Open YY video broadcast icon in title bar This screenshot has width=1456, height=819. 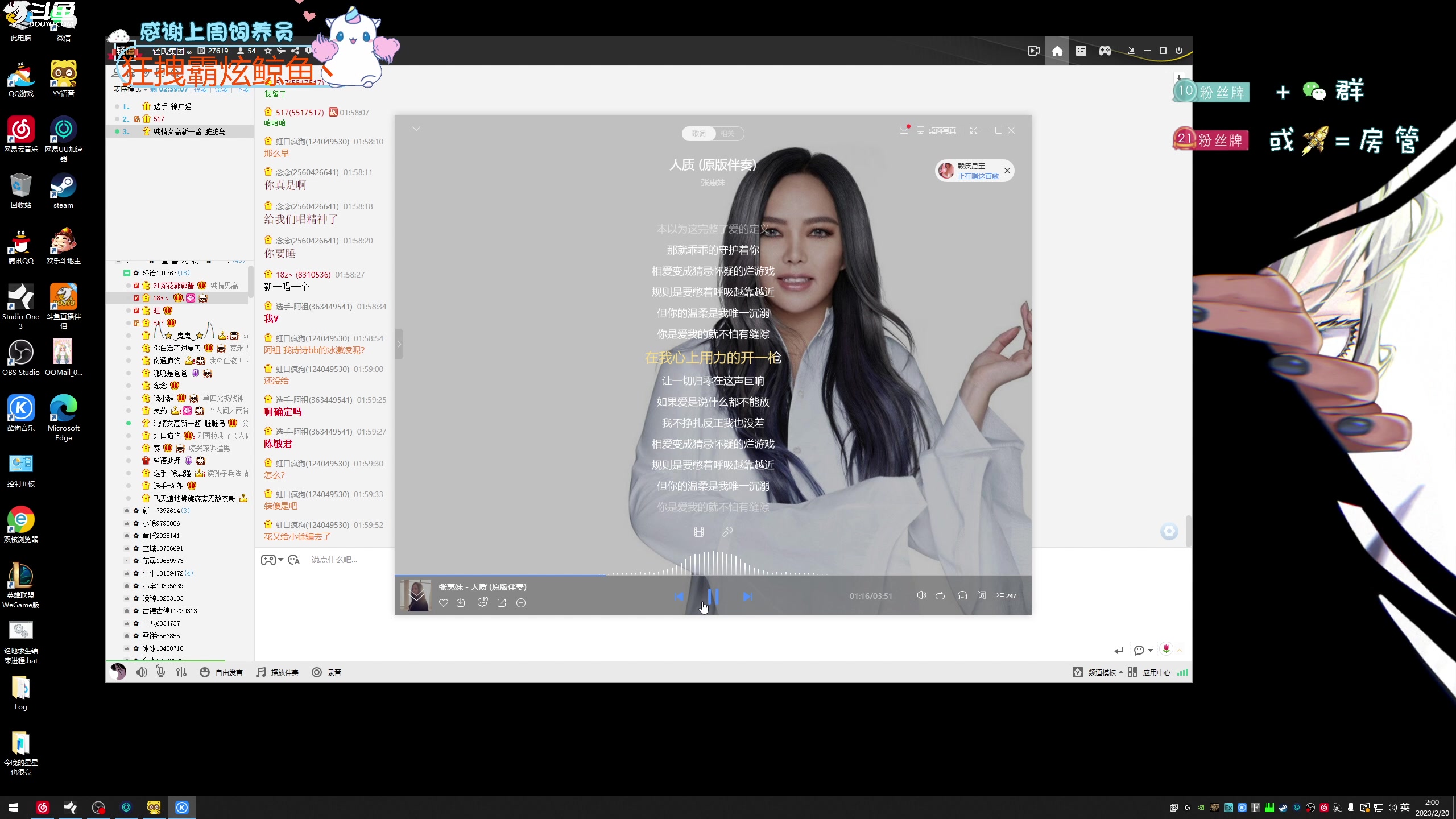[1034, 51]
